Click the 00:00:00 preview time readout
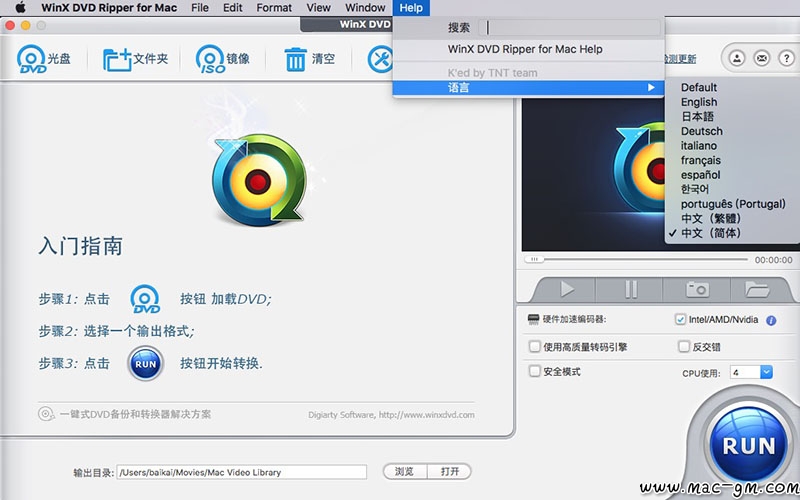The height and width of the screenshot is (500, 800). [773, 260]
